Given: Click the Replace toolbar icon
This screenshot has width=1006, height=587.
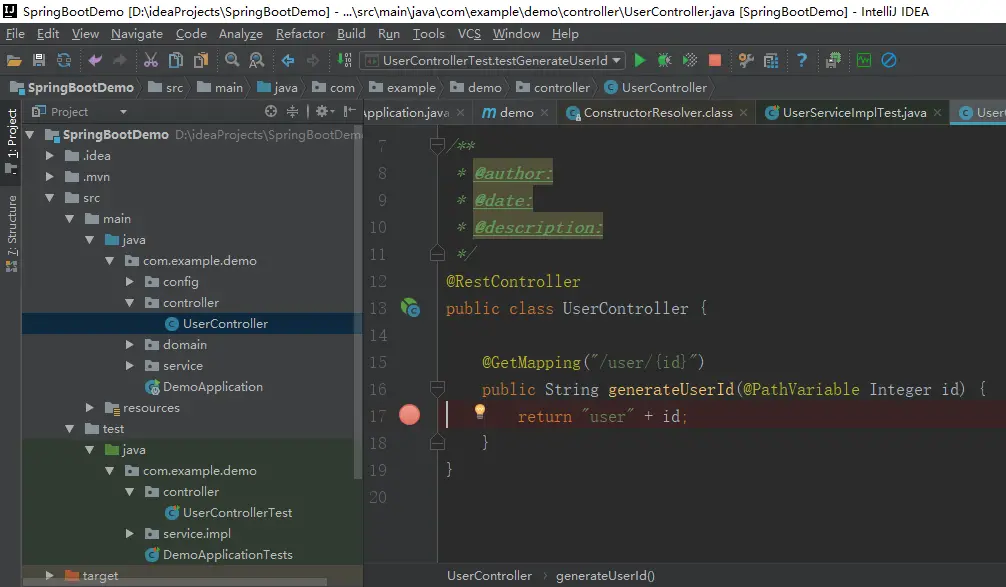Looking at the screenshot, I should (x=257, y=60).
